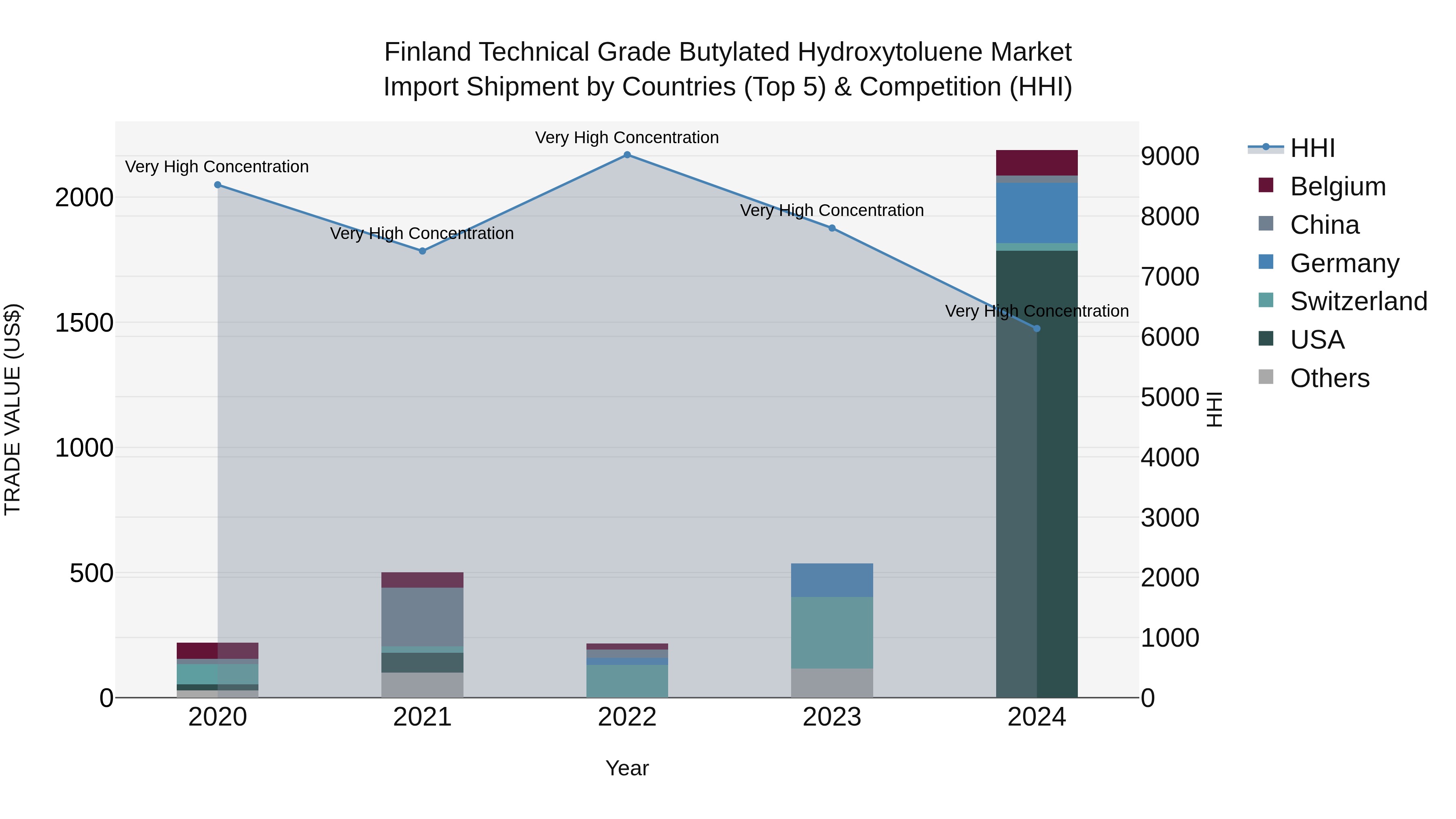Select the 2024 HHI data point
The image size is (1456, 819).
1037,328
